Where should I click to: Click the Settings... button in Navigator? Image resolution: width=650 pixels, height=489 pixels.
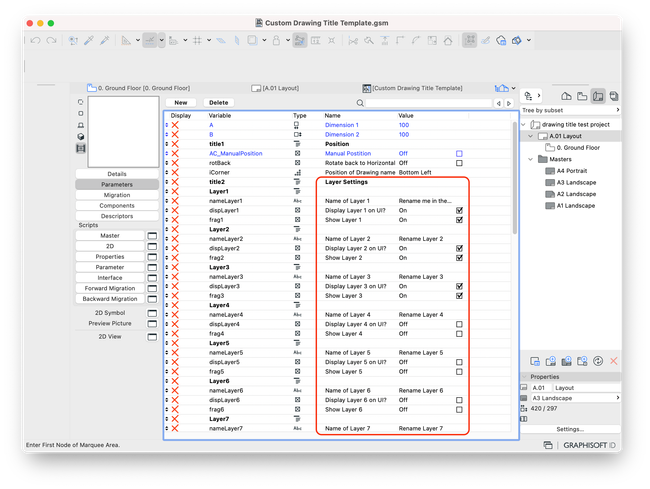coord(570,429)
